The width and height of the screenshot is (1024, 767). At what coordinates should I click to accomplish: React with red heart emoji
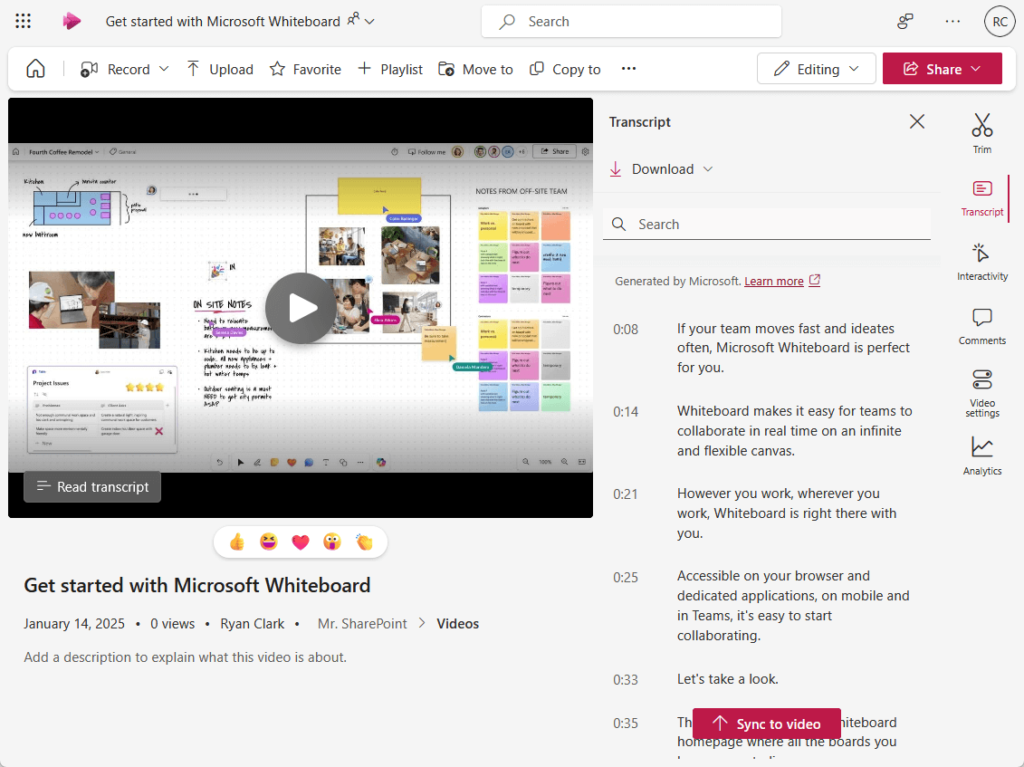(x=300, y=542)
